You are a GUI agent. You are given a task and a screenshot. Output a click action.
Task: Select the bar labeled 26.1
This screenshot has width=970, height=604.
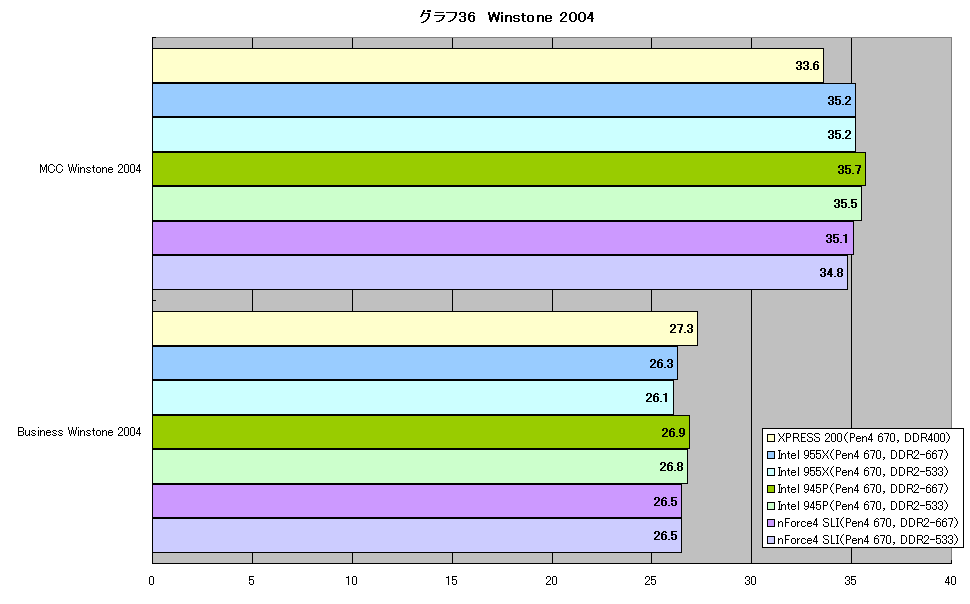coord(413,397)
